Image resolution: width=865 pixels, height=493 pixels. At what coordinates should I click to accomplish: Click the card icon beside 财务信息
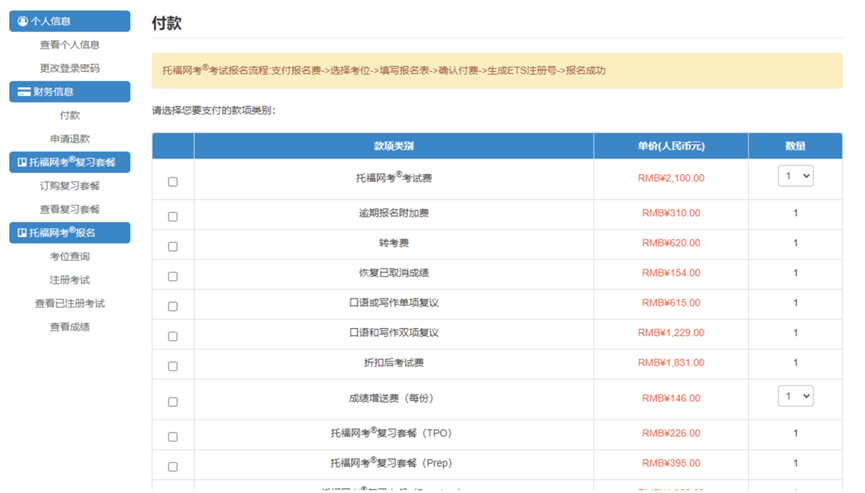(24, 92)
